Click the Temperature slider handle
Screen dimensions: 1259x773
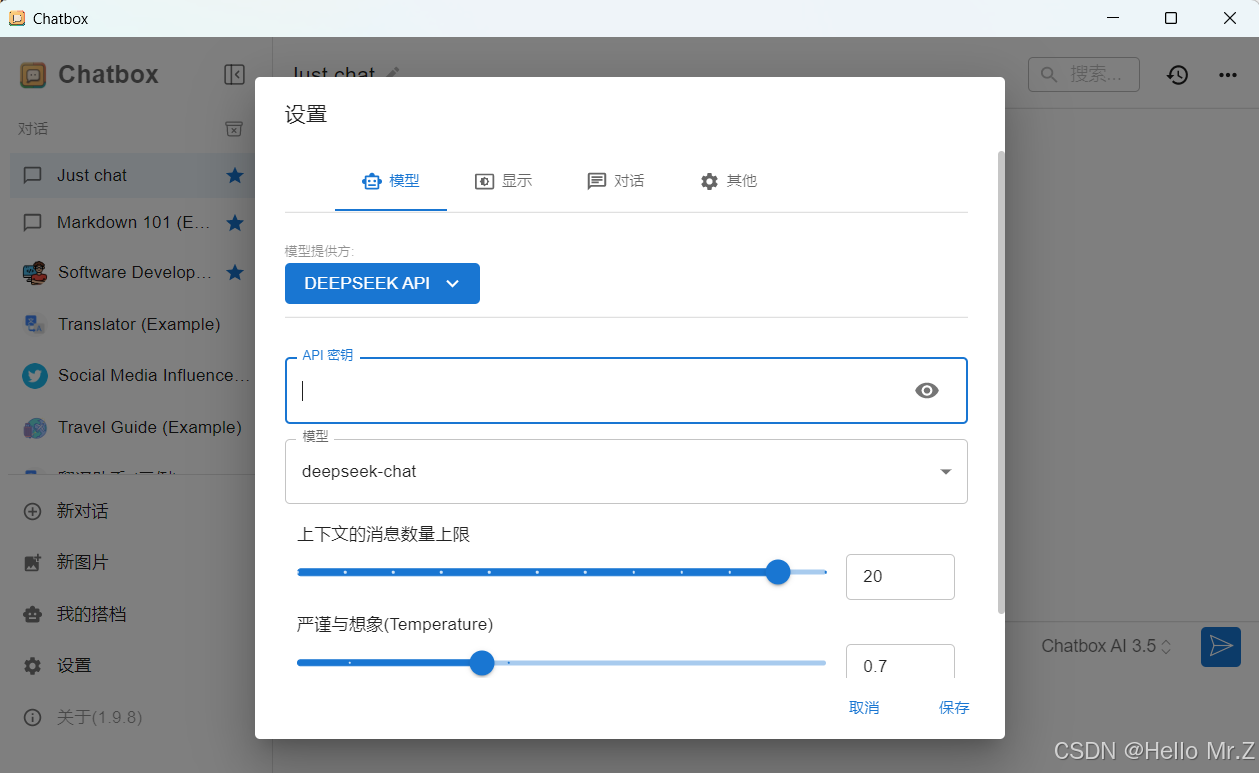[x=482, y=663]
